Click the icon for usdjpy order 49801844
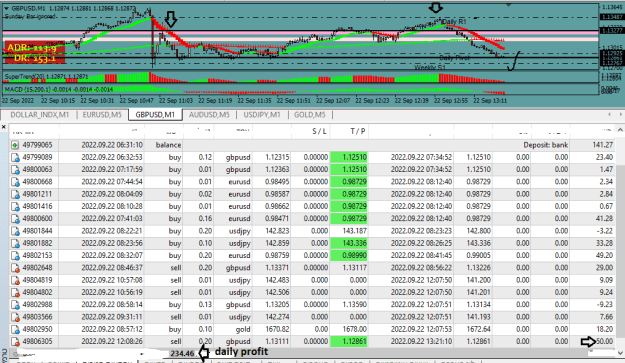The width and height of the screenshot is (625, 363). click(15, 231)
